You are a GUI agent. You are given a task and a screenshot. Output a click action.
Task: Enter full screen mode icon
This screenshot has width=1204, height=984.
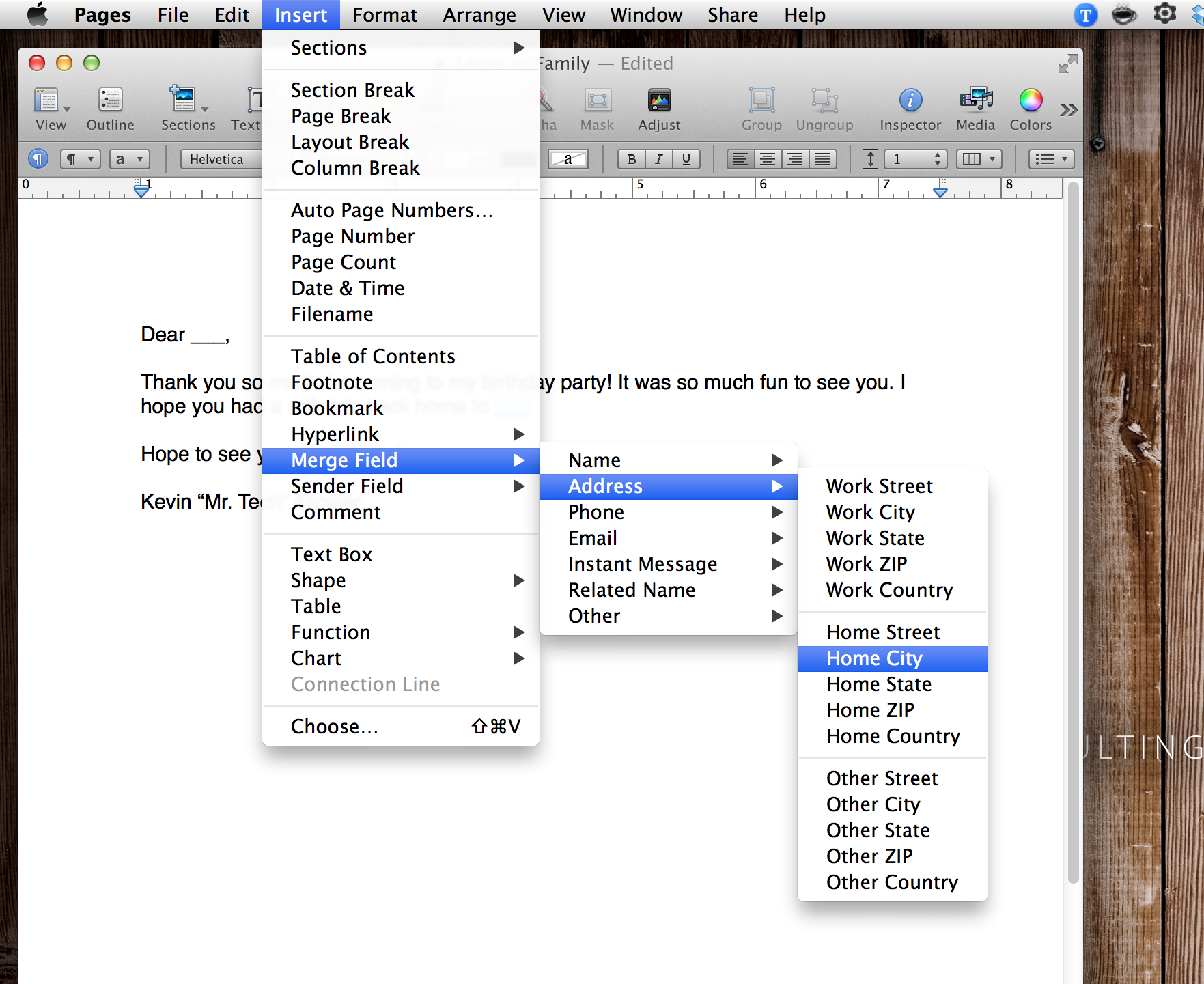(x=1067, y=64)
